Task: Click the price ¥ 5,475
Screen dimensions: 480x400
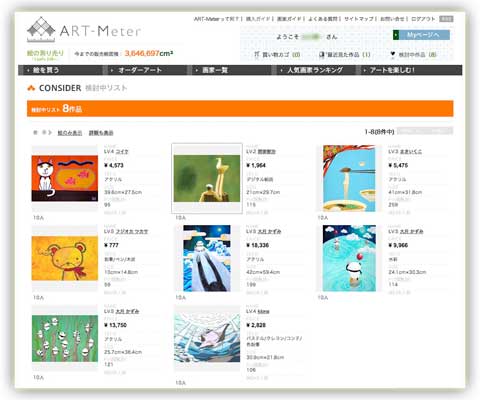Action: 398,165
